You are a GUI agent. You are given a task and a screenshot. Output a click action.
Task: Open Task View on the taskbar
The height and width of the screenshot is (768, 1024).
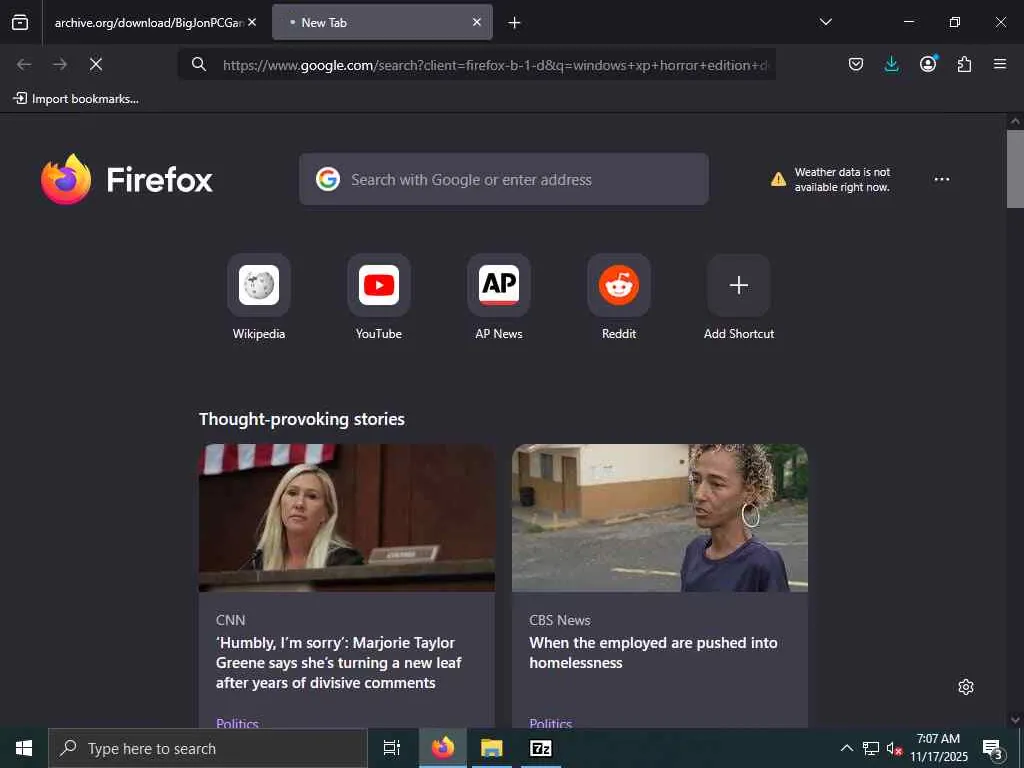tap(392, 748)
